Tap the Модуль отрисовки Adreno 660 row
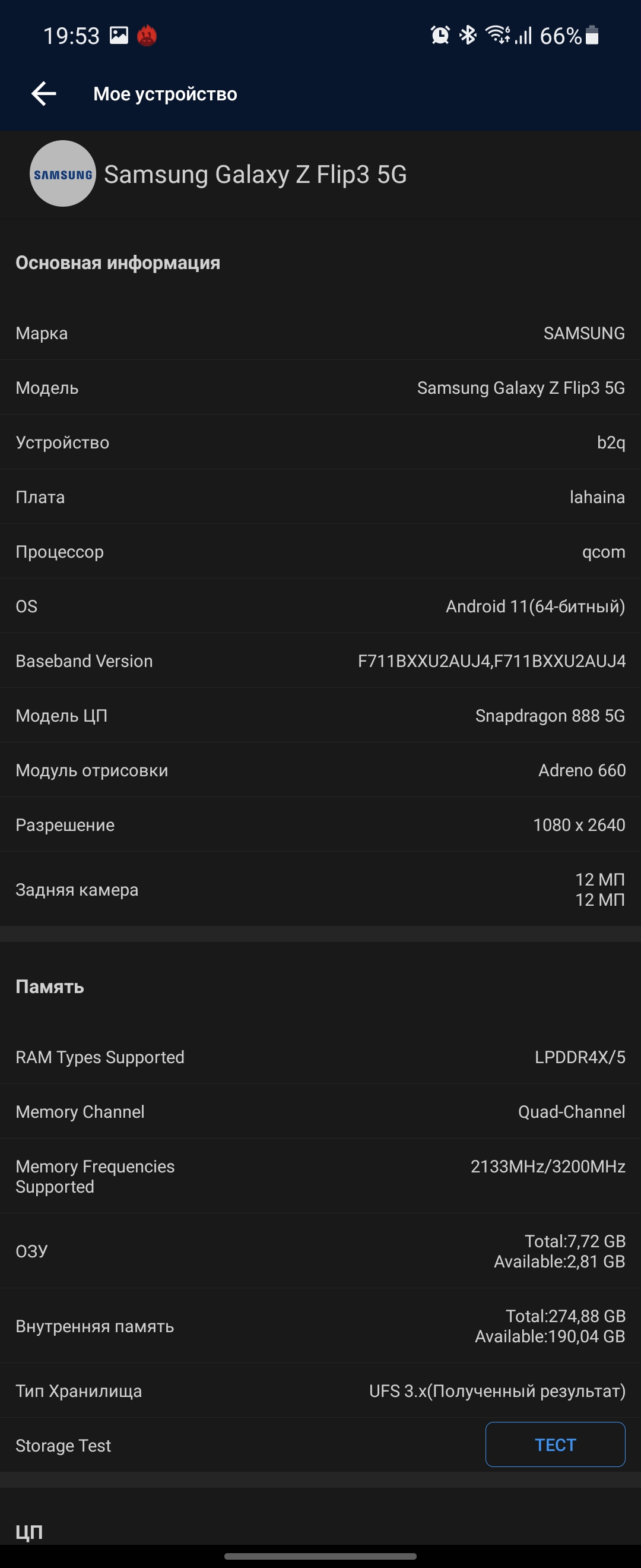The image size is (641, 1568). [x=320, y=770]
